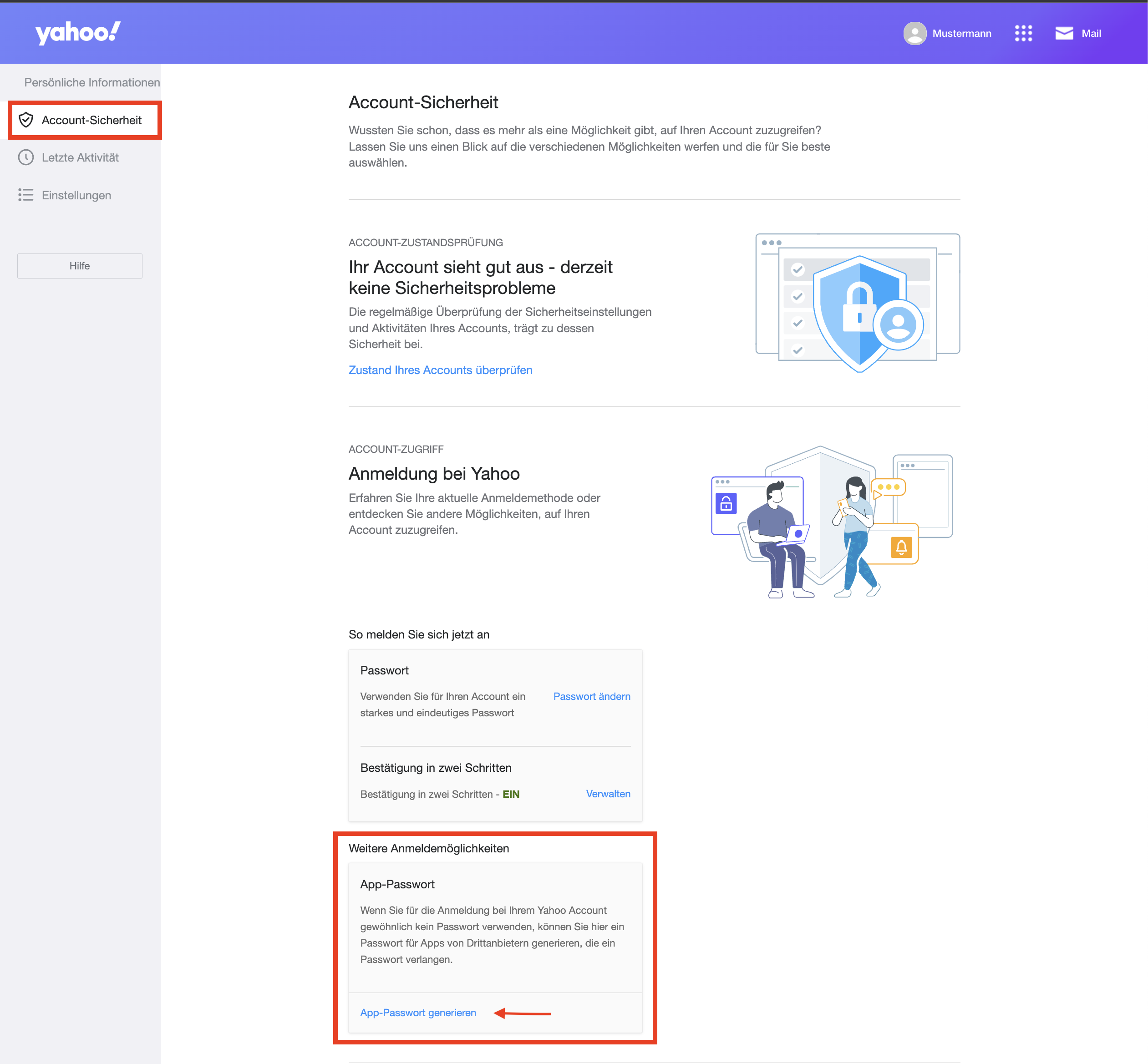This screenshot has width=1148, height=1064.
Task: Click the Account-Sicherheit shield icon
Action: point(26,120)
